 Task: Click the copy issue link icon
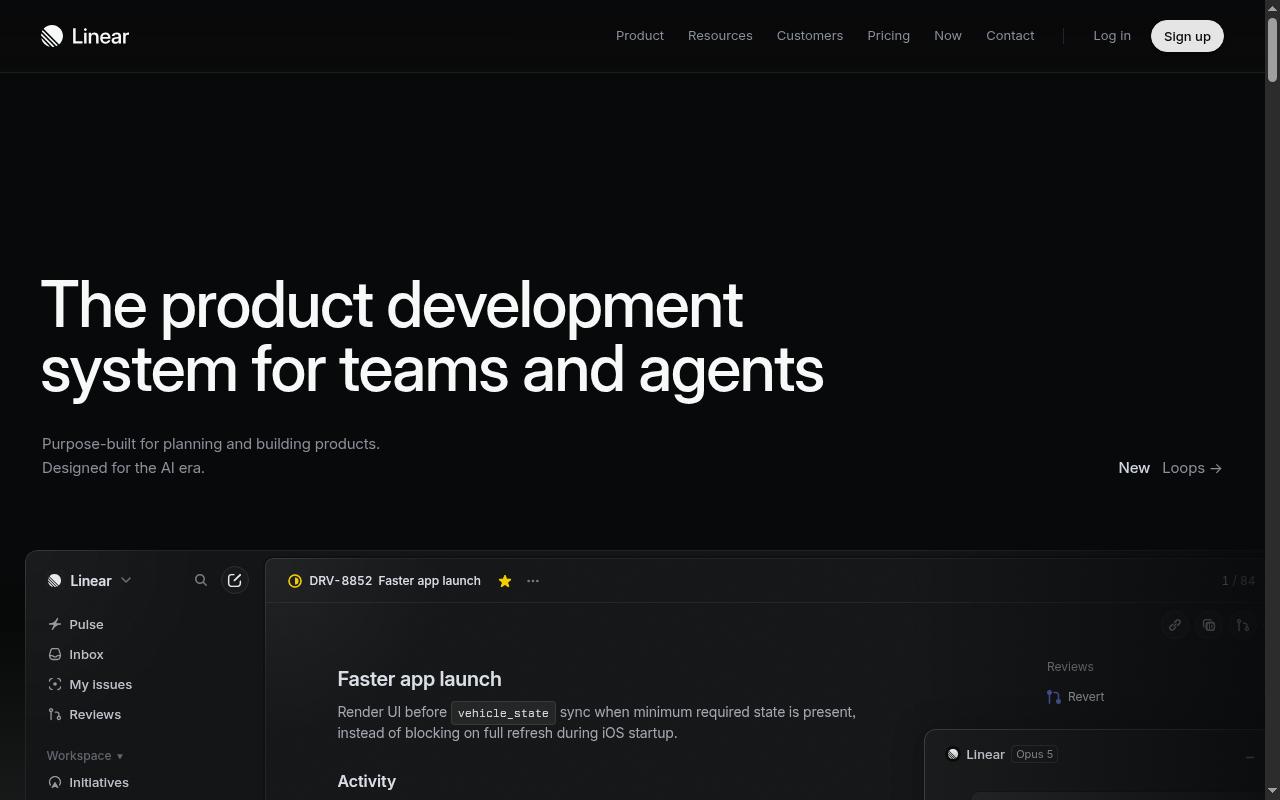[1175, 625]
